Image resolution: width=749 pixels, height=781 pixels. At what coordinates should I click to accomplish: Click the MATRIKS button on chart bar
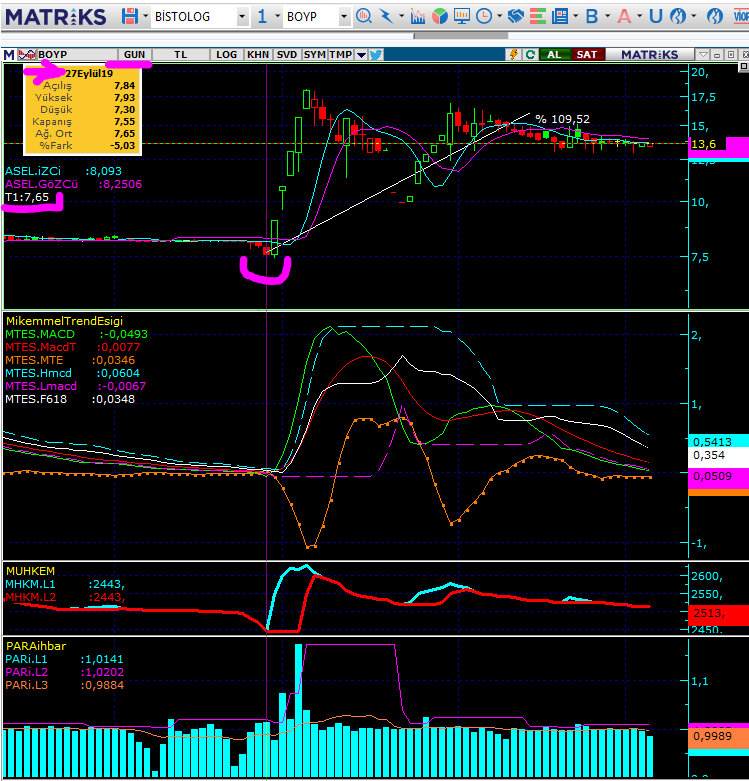(x=649, y=54)
